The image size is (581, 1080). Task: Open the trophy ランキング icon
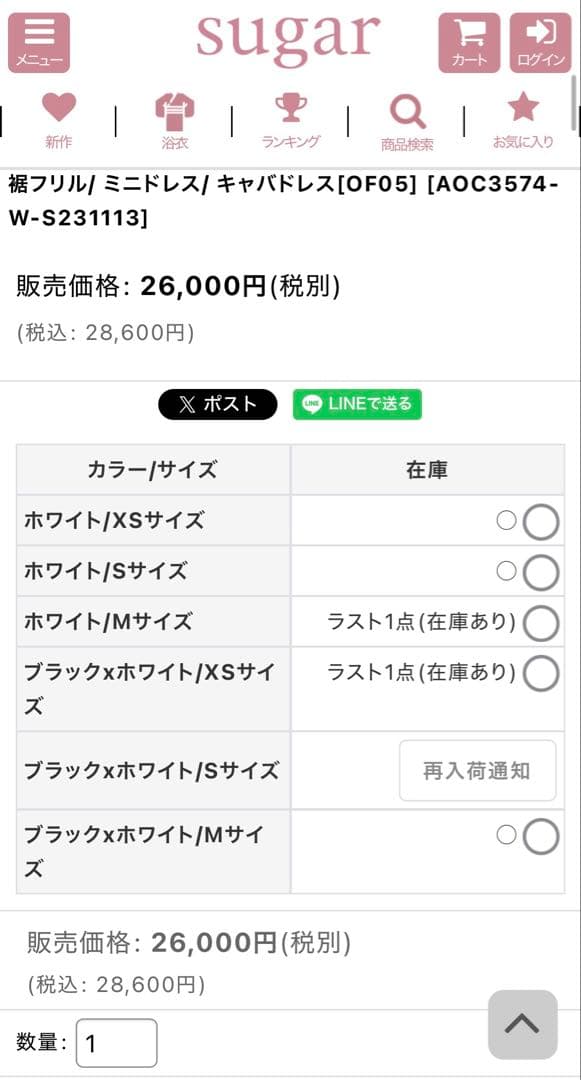click(290, 118)
